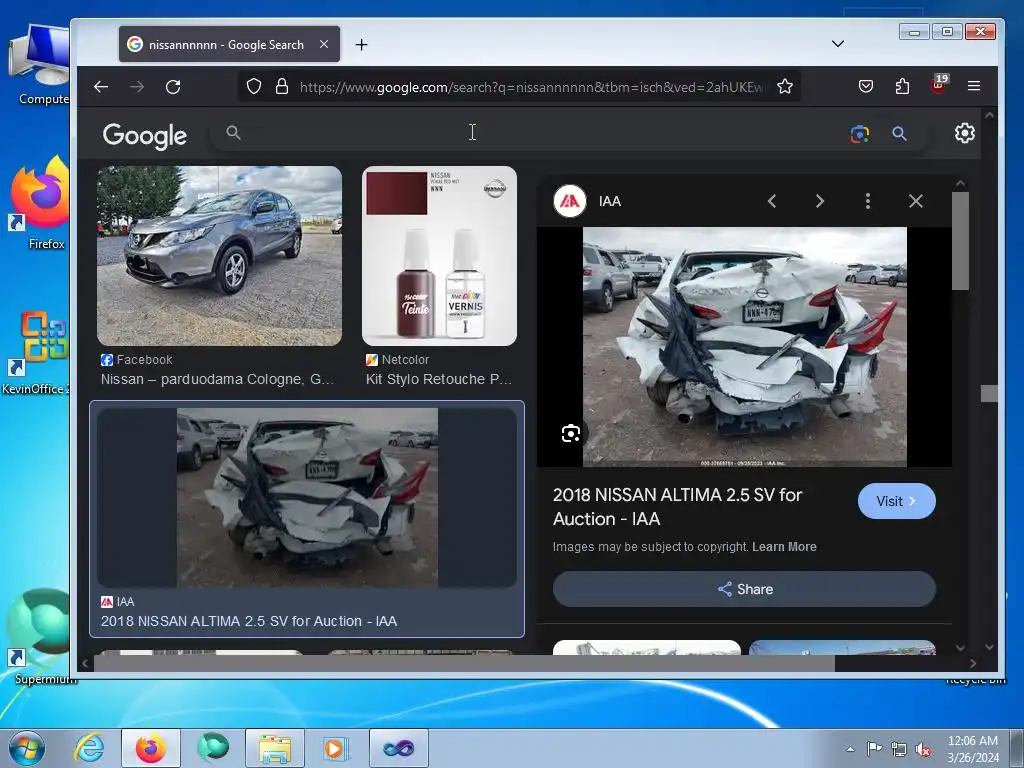Screen dimensions: 1024x768
Task: Open the preview panel three-dot menu
Action: pyautogui.click(x=868, y=201)
